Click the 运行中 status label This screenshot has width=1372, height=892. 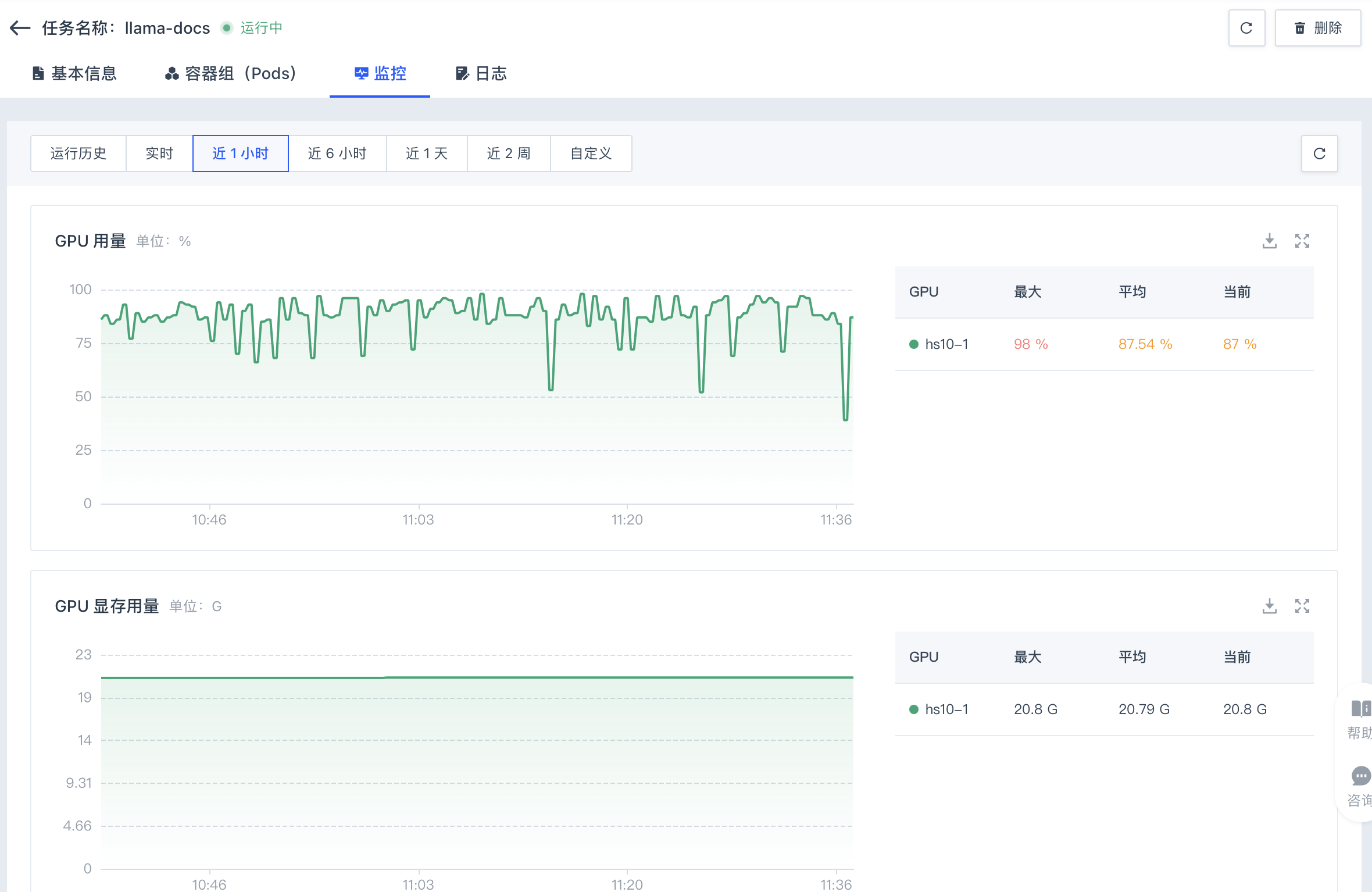pos(261,28)
